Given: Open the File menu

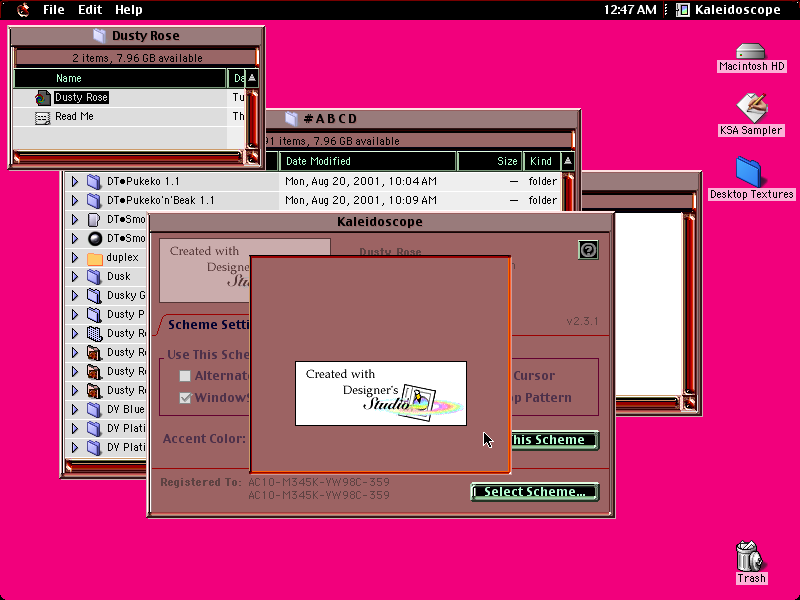Looking at the screenshot, I should (x=54, y=10).
